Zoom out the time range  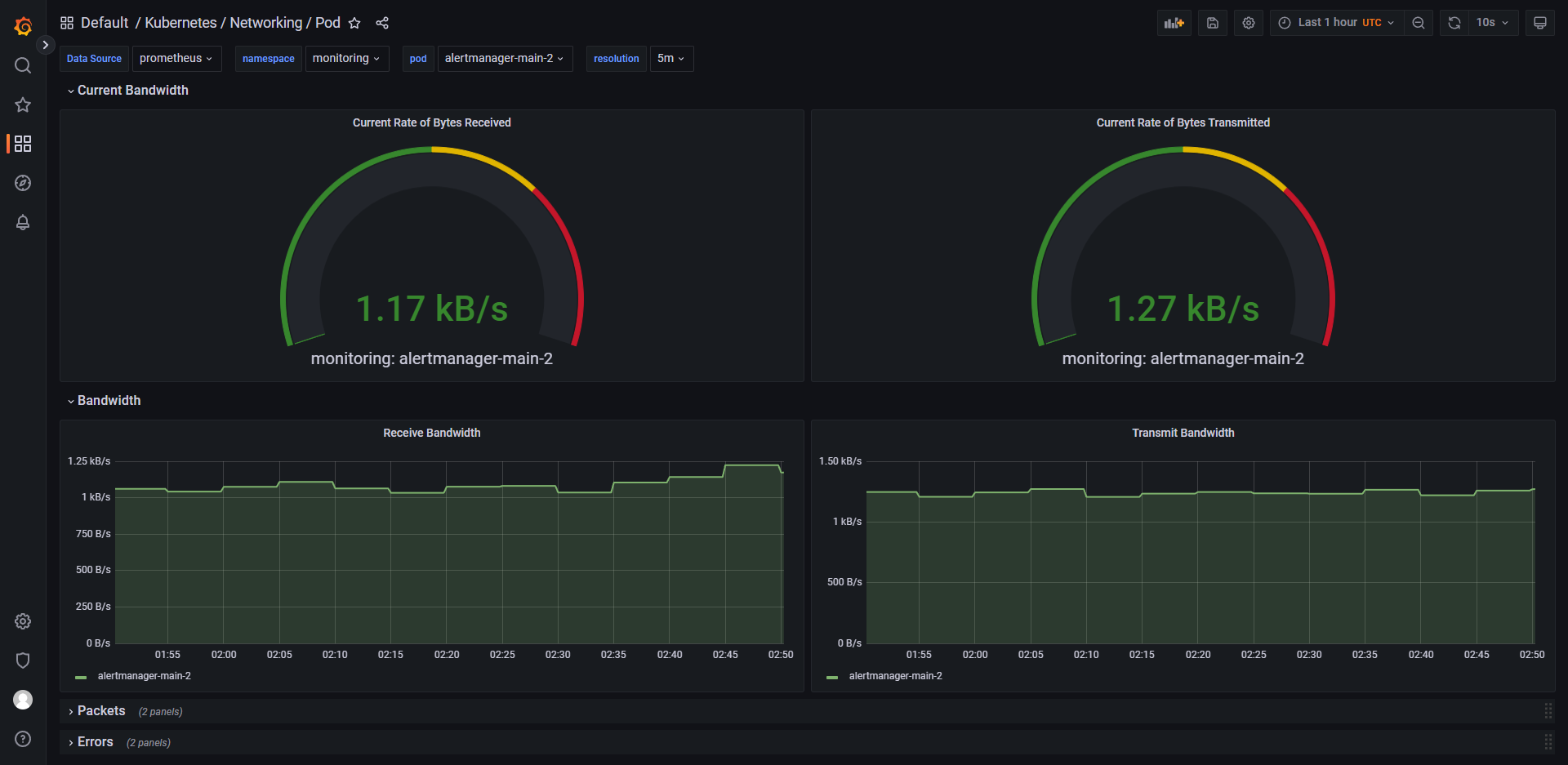pyautogui.click(x=1419, y=23)
